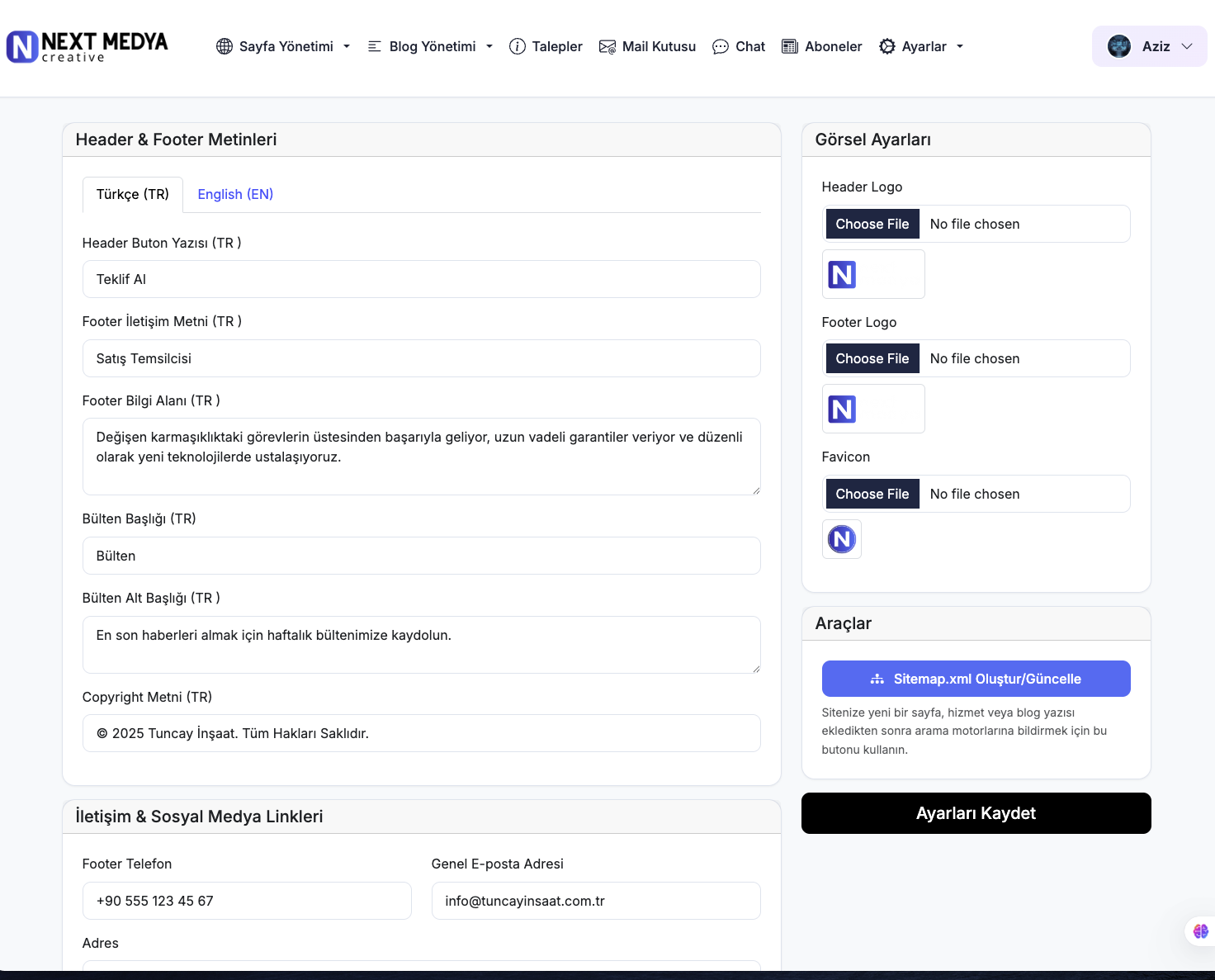Image resolution: width=1215 pixels, height=980 pixels.
Task: Click the info icon for Talepler
Action: (x=518, y=47)
